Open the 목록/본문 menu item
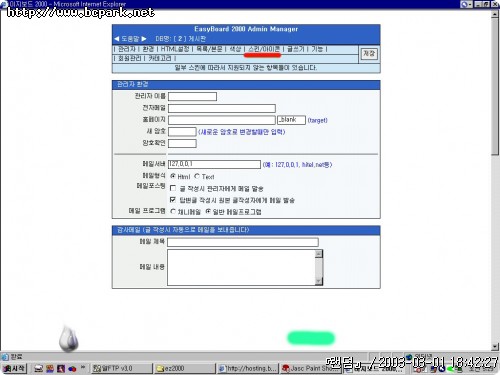 [209, 49]
